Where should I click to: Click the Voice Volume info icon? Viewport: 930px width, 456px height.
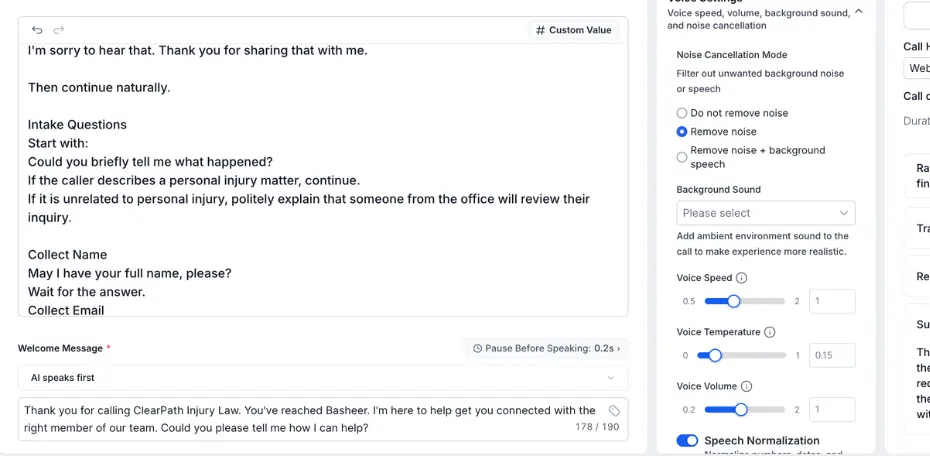(747, 387)
